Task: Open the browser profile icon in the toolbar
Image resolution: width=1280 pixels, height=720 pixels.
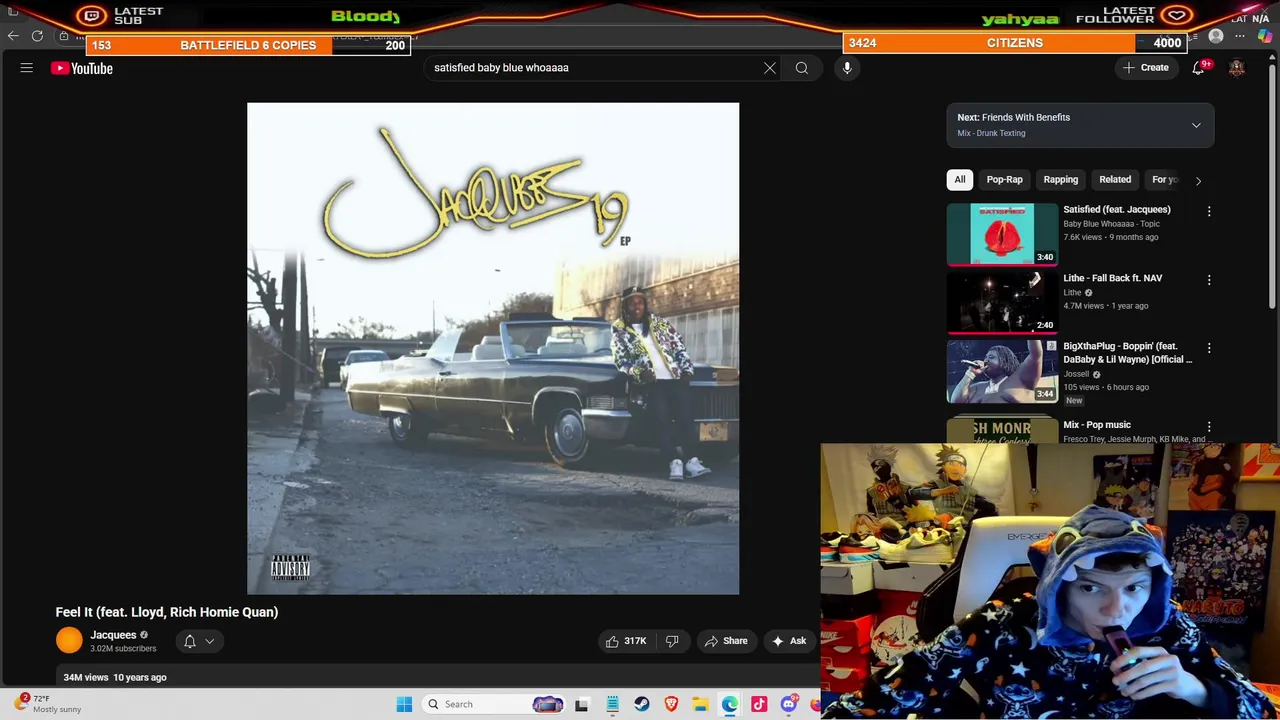Action: pos(1216,36)
